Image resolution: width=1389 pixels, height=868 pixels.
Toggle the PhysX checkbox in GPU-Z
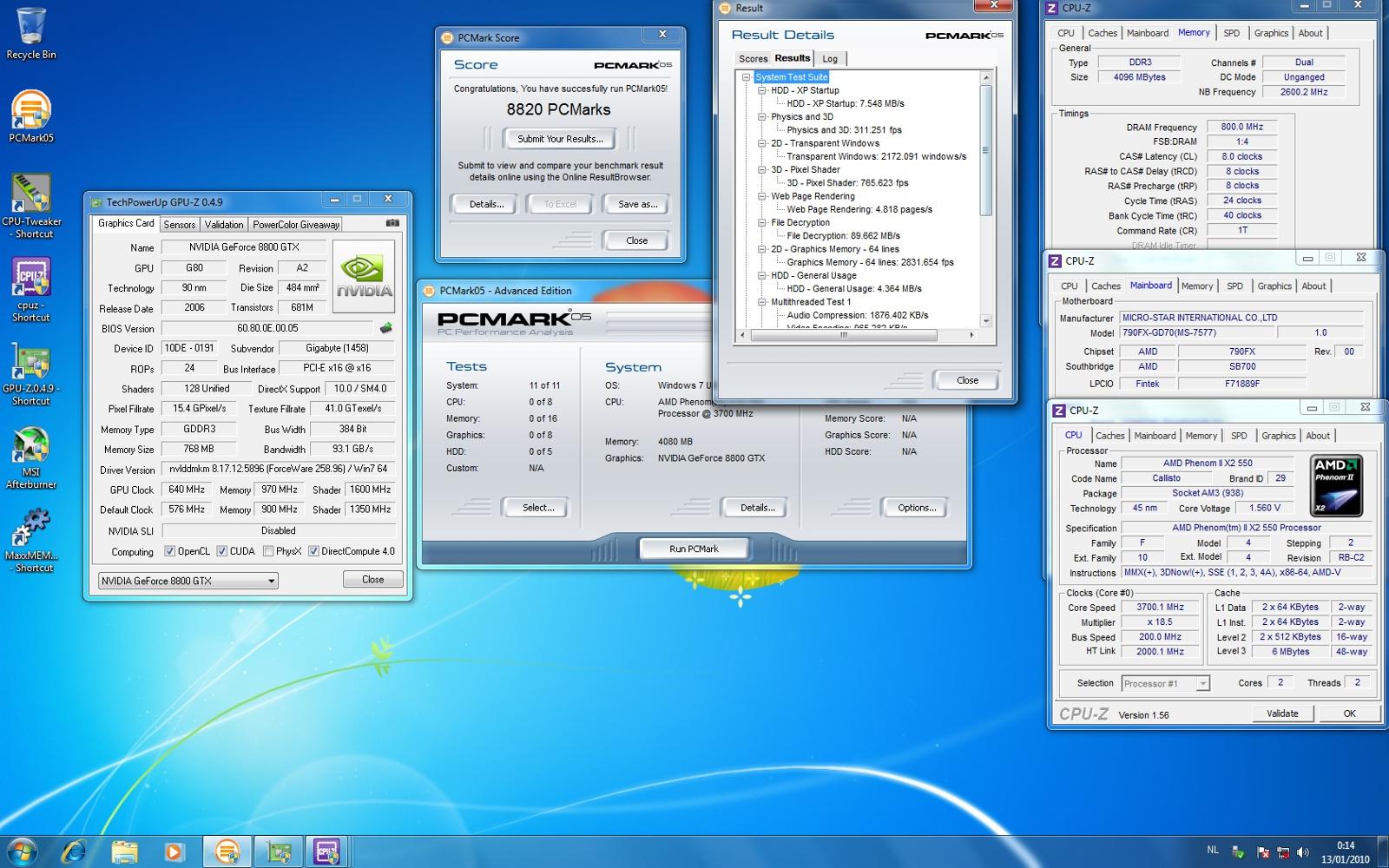coord(268,551)
